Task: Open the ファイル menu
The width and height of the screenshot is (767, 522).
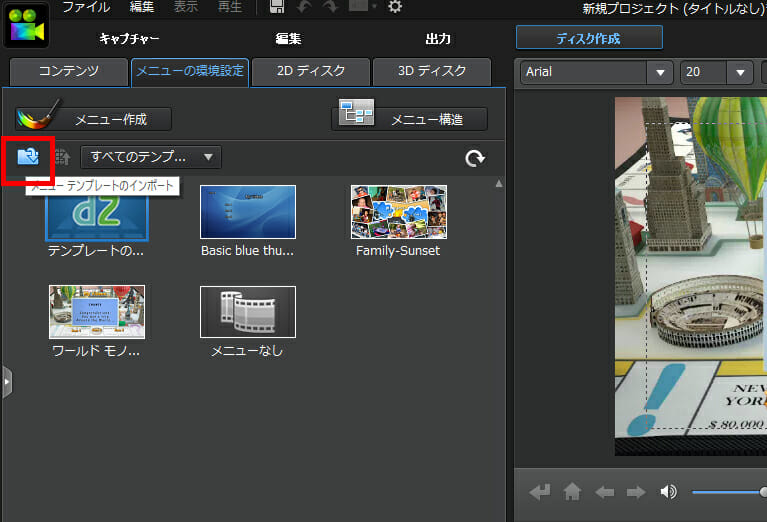Action: 86,7
